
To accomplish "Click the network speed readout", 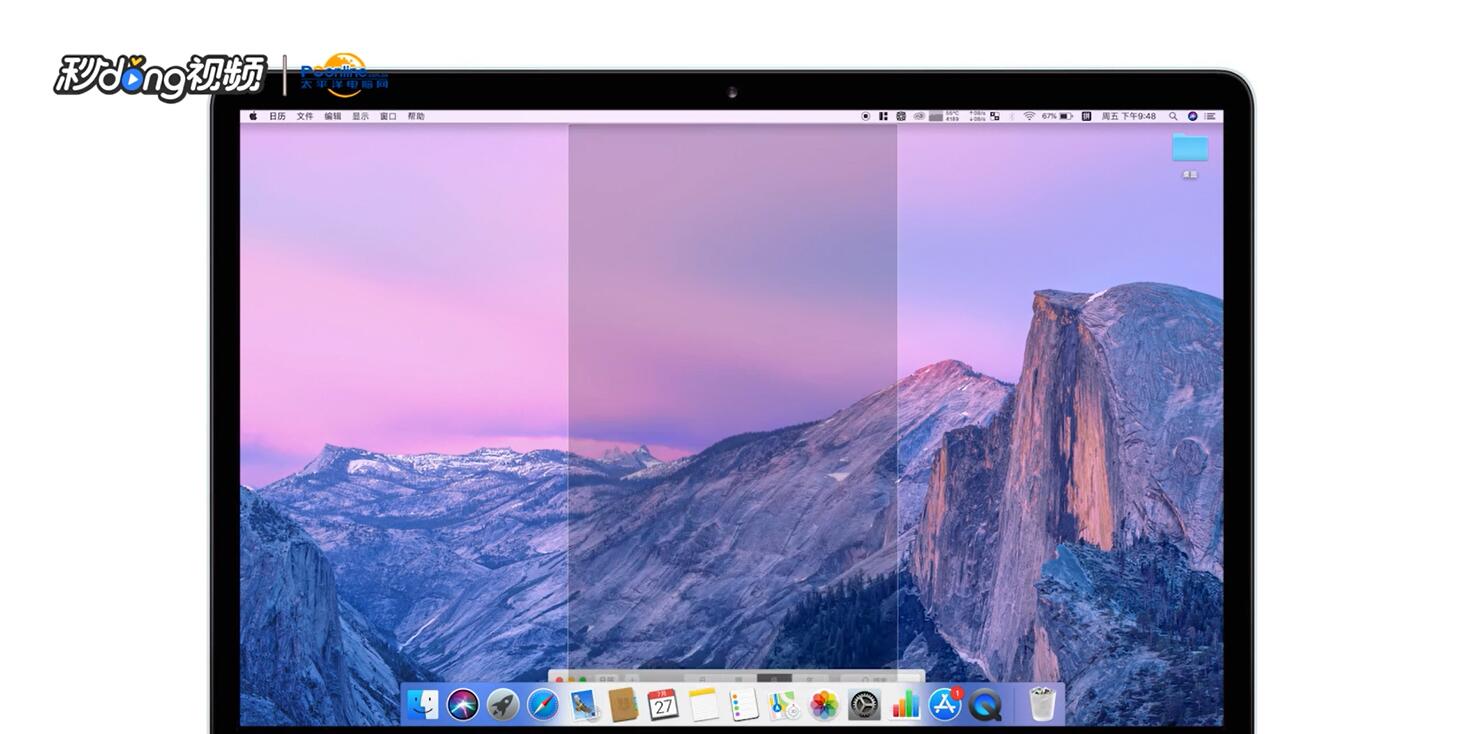I will 978,116.
